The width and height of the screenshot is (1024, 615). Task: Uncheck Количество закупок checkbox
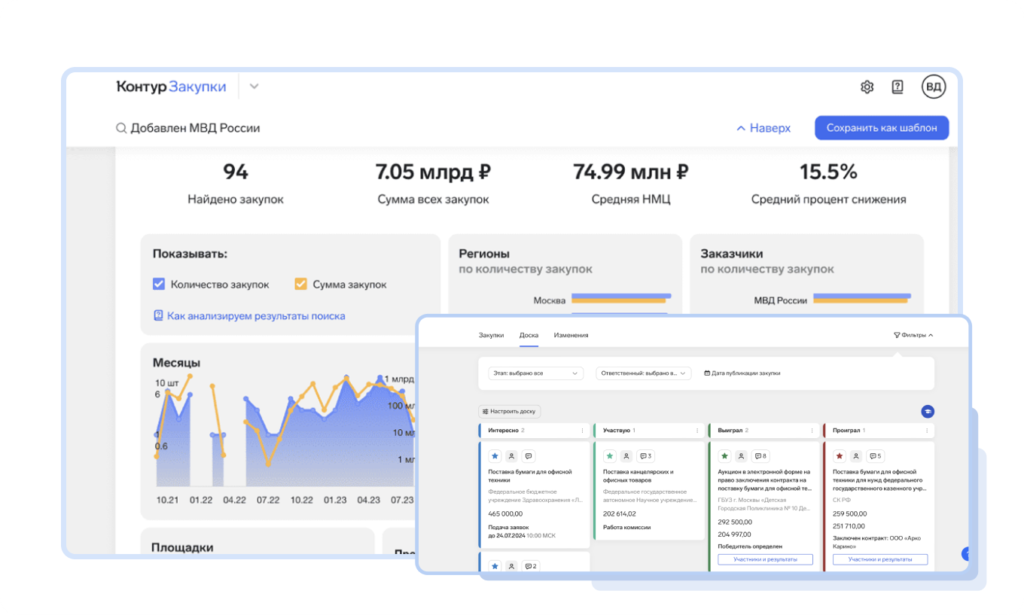[159, 284]
